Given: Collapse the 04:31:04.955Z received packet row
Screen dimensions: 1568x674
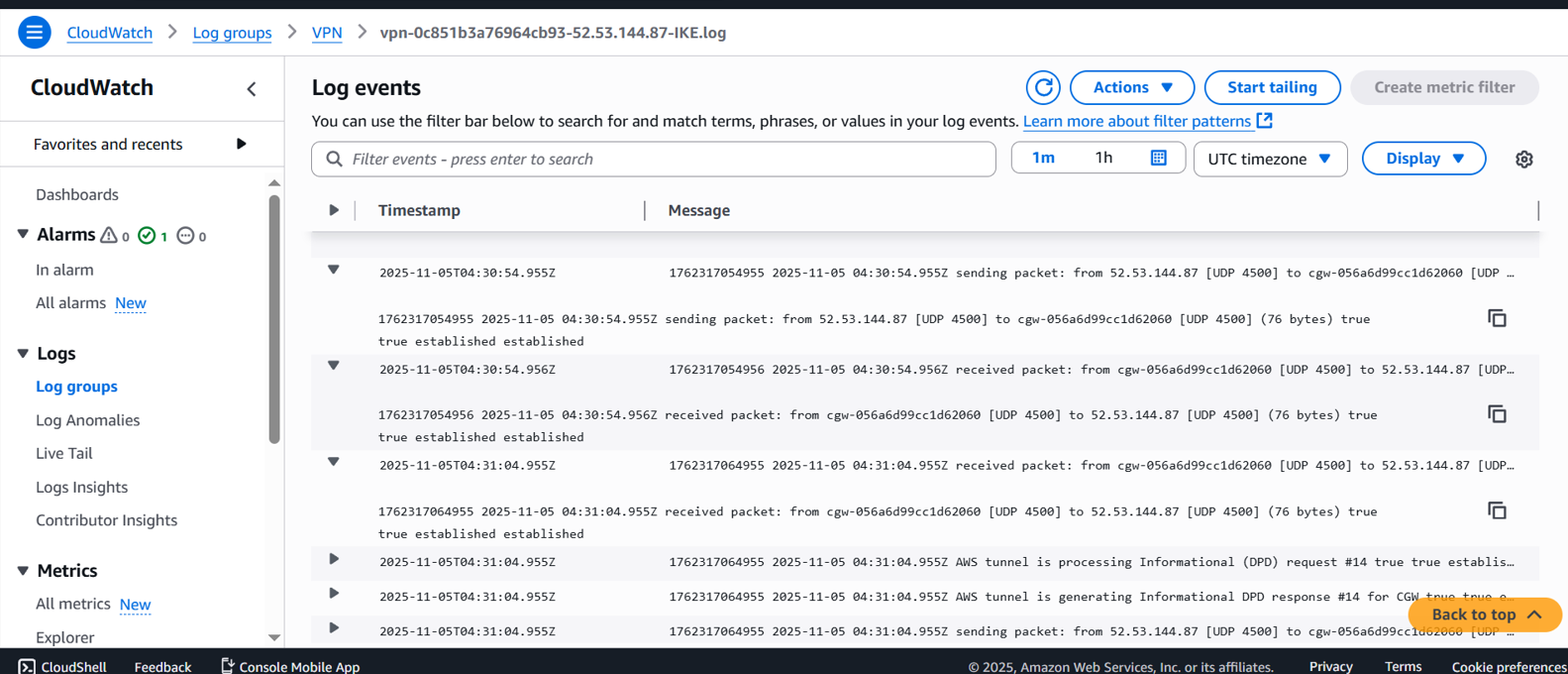Looking at the screenshot, I should [334, 462].
